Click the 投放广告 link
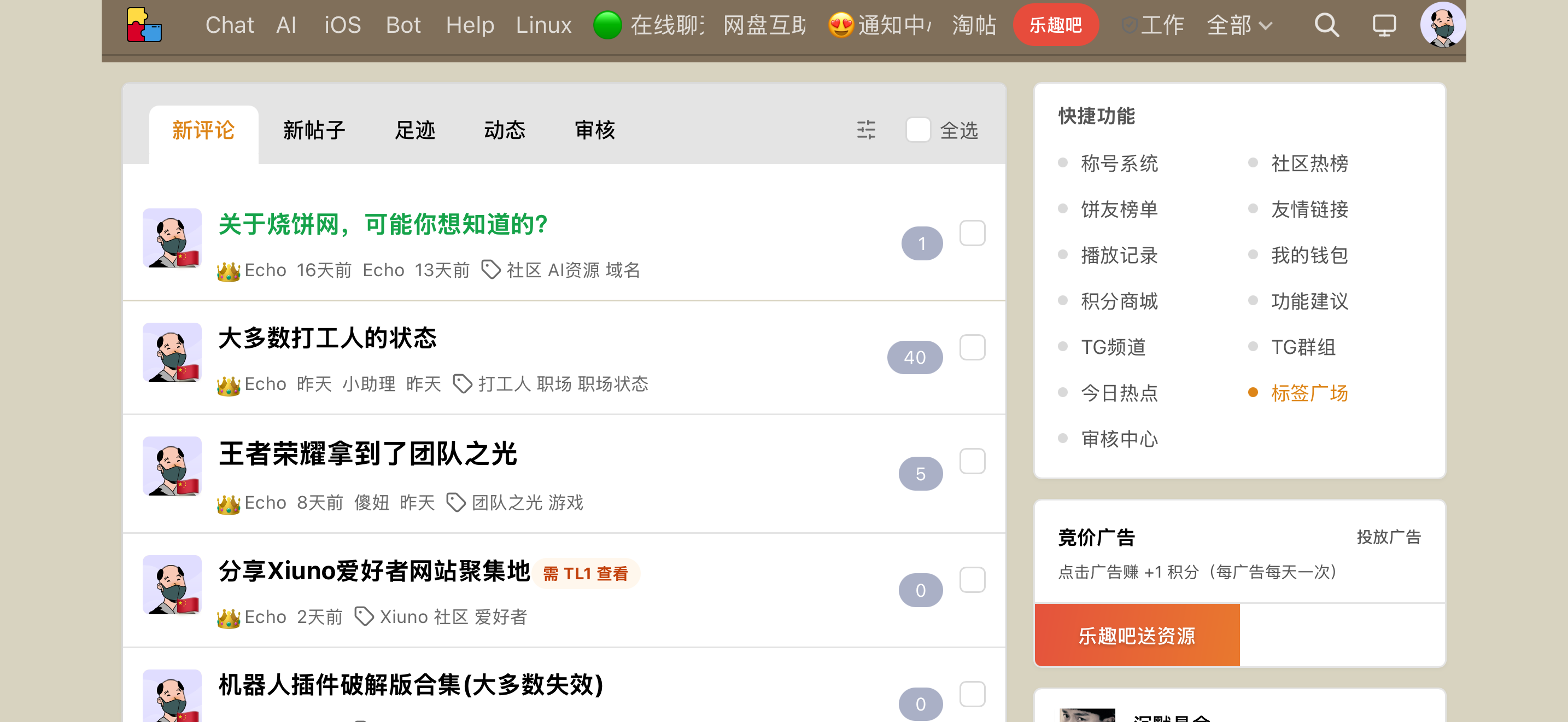This screenshot has width=1568, height=722. [1389, 537]
